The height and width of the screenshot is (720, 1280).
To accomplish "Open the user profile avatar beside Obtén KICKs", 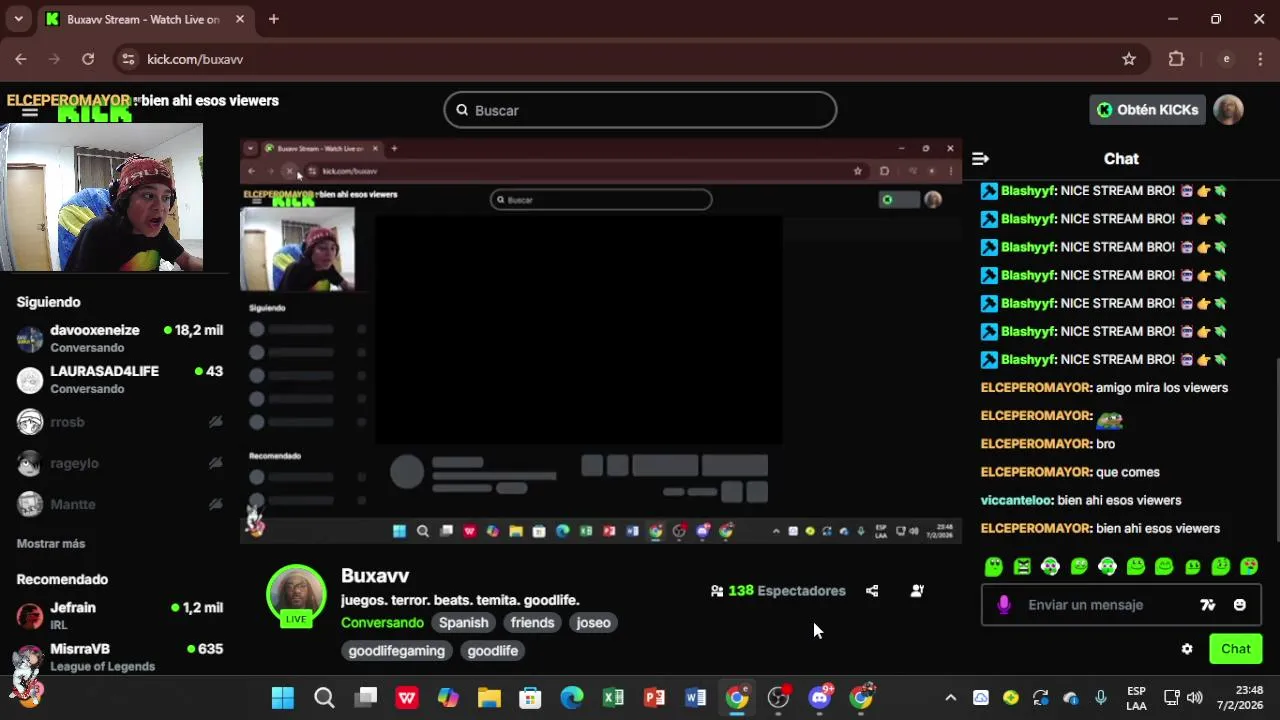I will 1228,110.
